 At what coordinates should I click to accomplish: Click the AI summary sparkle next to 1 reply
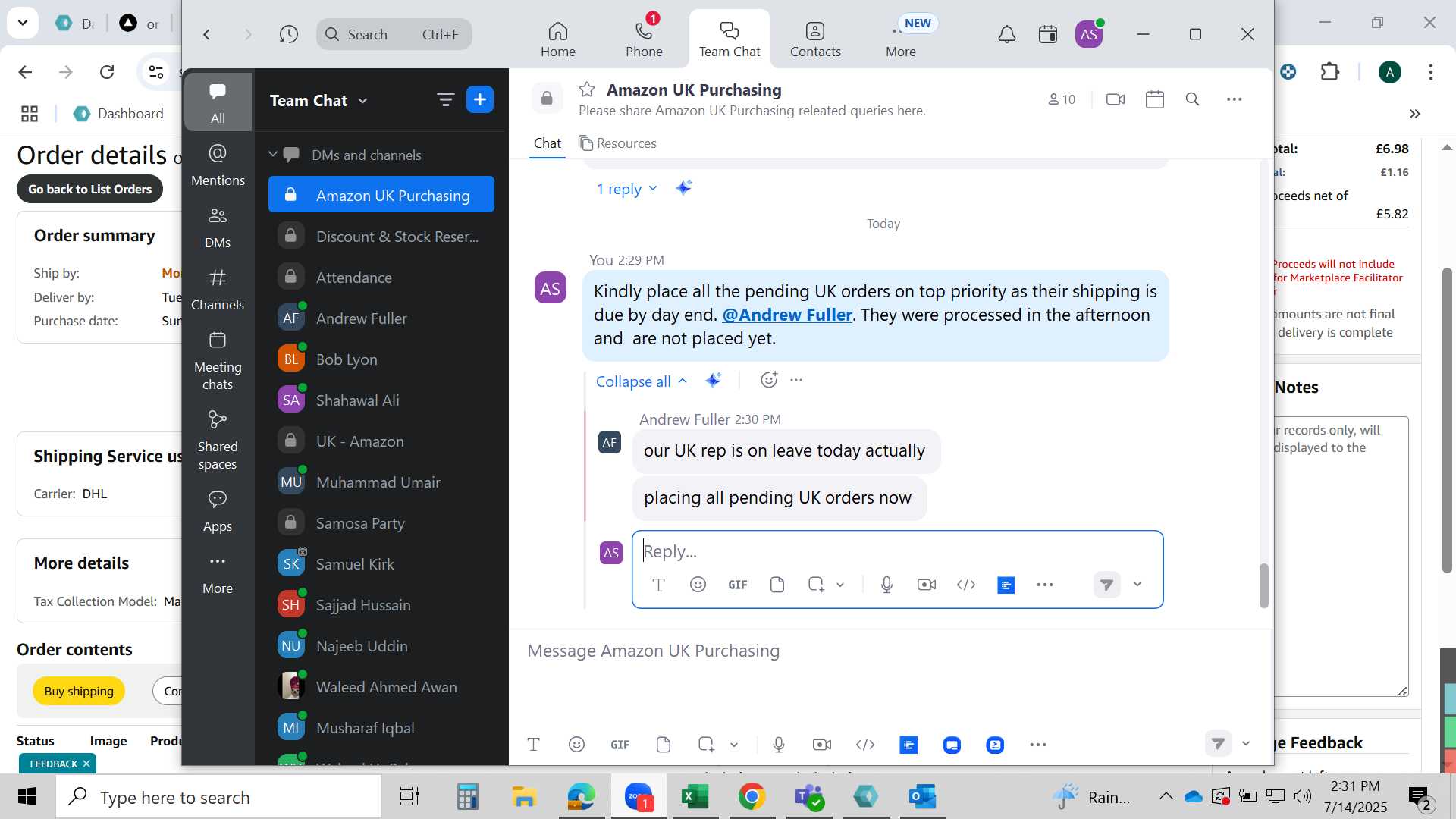coord(683,188)
